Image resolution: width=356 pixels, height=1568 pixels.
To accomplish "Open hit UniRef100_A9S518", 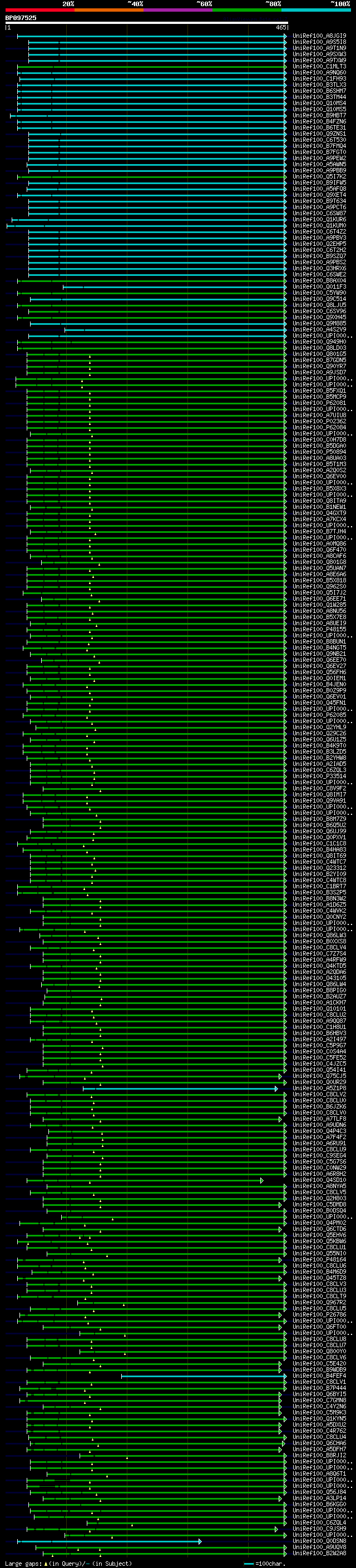I will [x=319, y=42].
